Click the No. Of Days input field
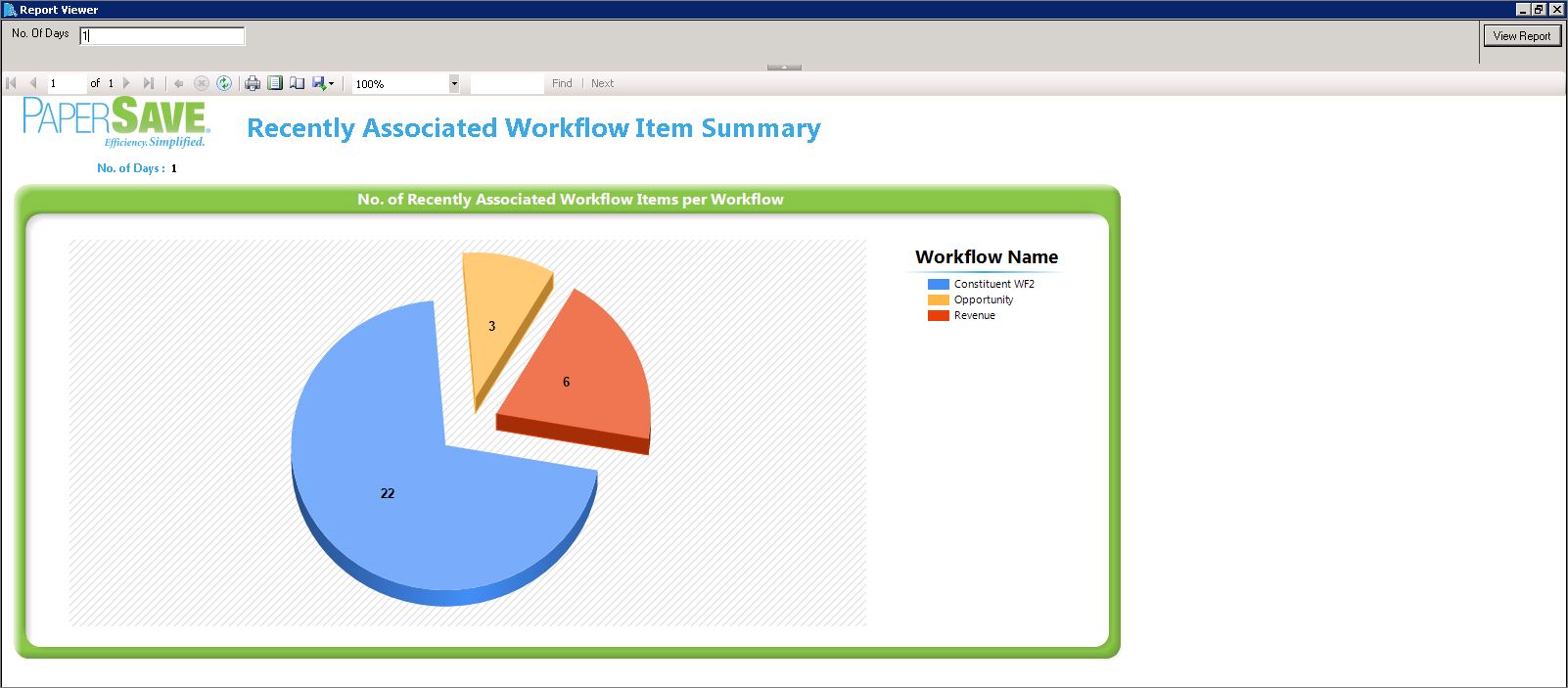This screenshot has width=1568, height=688. tap(161, 35)
